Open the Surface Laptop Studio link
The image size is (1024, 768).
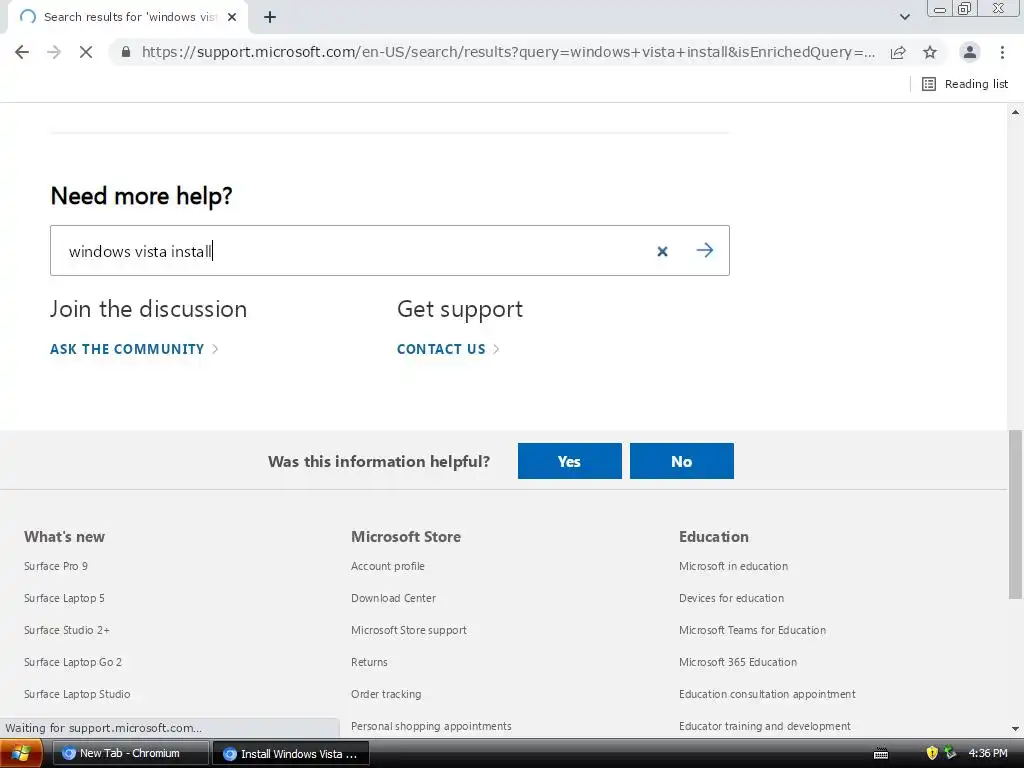(77, 694)
